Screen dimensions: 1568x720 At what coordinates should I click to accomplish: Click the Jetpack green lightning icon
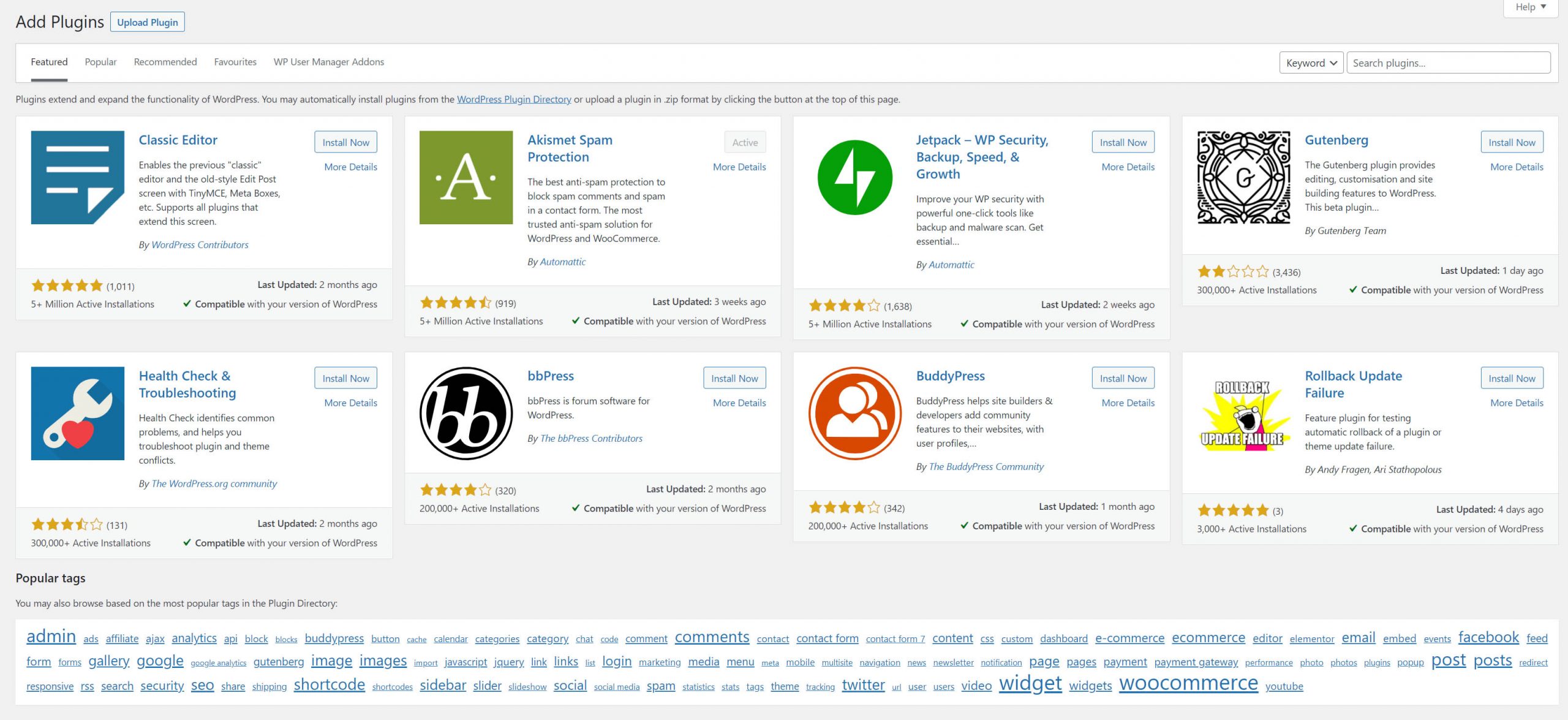pos(855,177)
